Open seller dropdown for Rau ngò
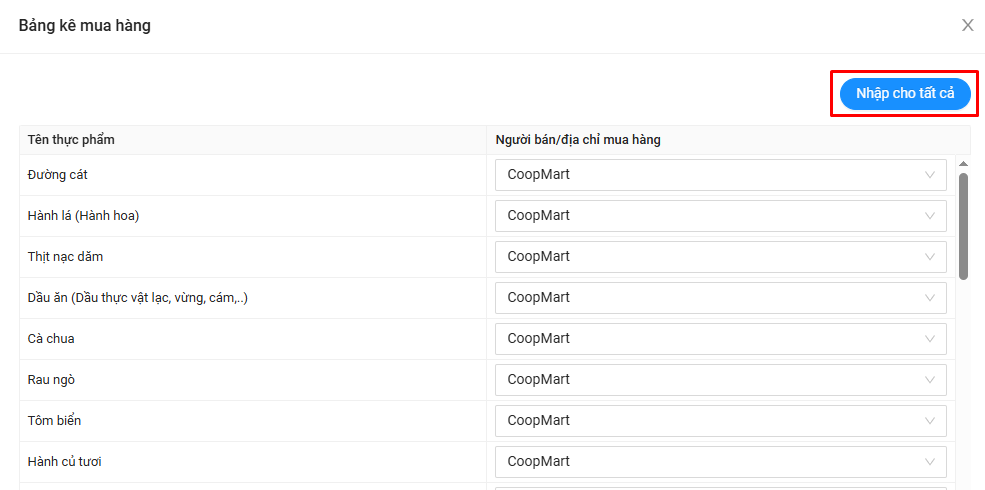 [x=720, y=380]
